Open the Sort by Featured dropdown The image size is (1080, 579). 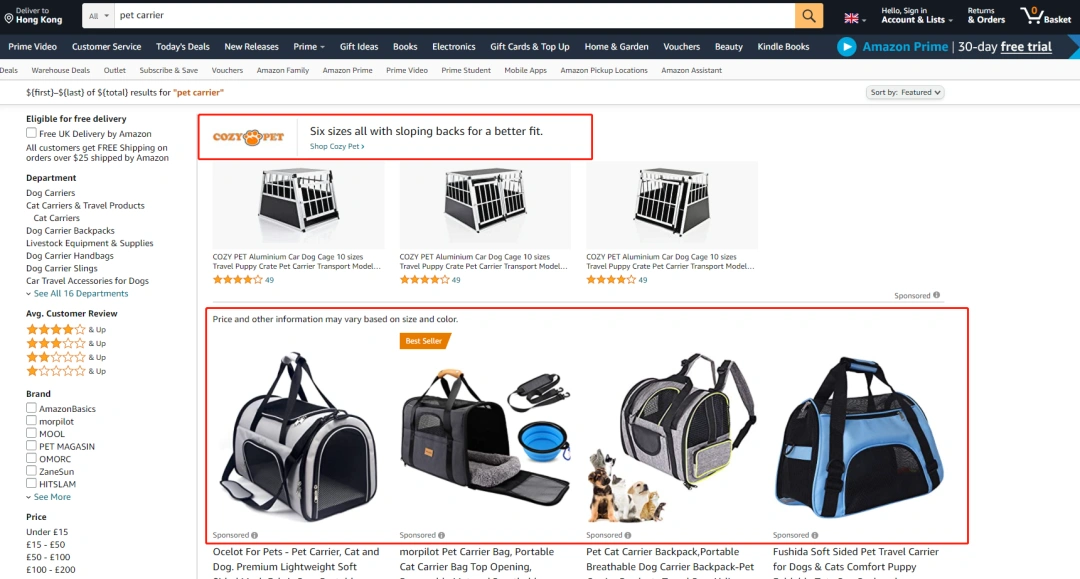point(904,92)
